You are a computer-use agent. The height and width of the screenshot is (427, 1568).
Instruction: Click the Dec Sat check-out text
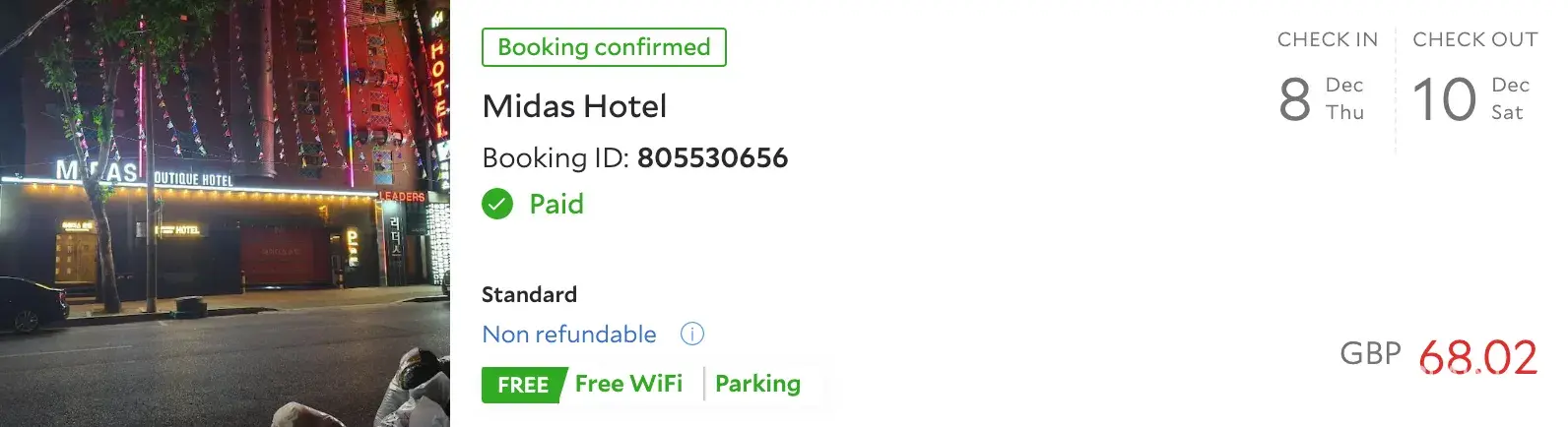pos(1510,98)
